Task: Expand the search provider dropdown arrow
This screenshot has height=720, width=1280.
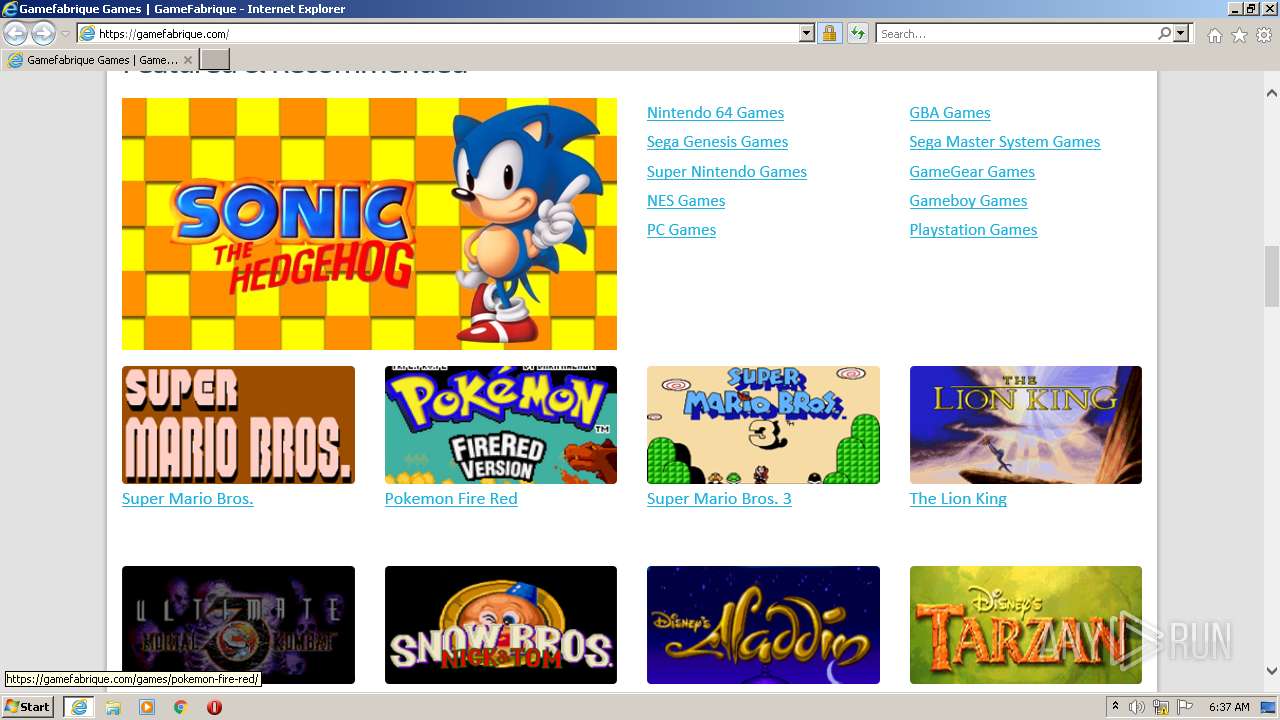Action: tap(1181, 34)
